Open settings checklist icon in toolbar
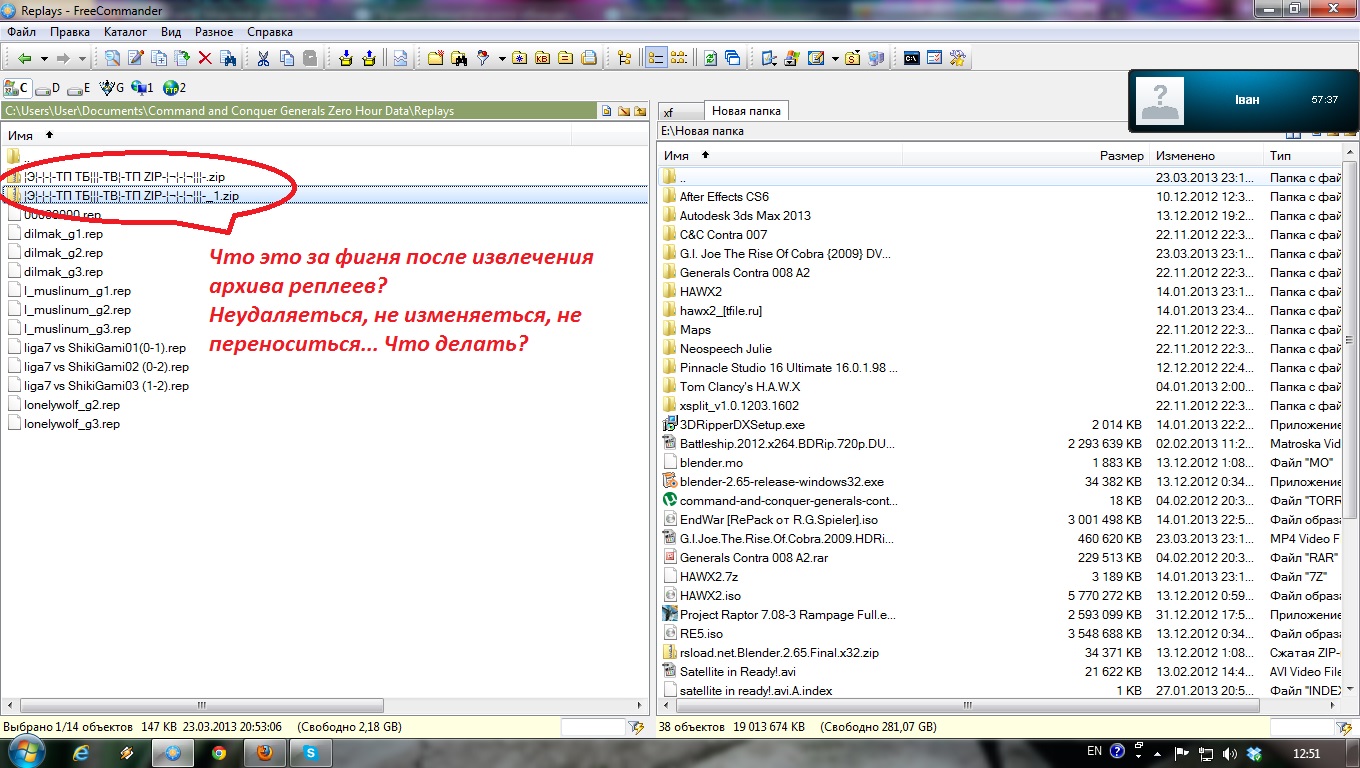This screenshot has height=768, width=1360. pos(934,58)
